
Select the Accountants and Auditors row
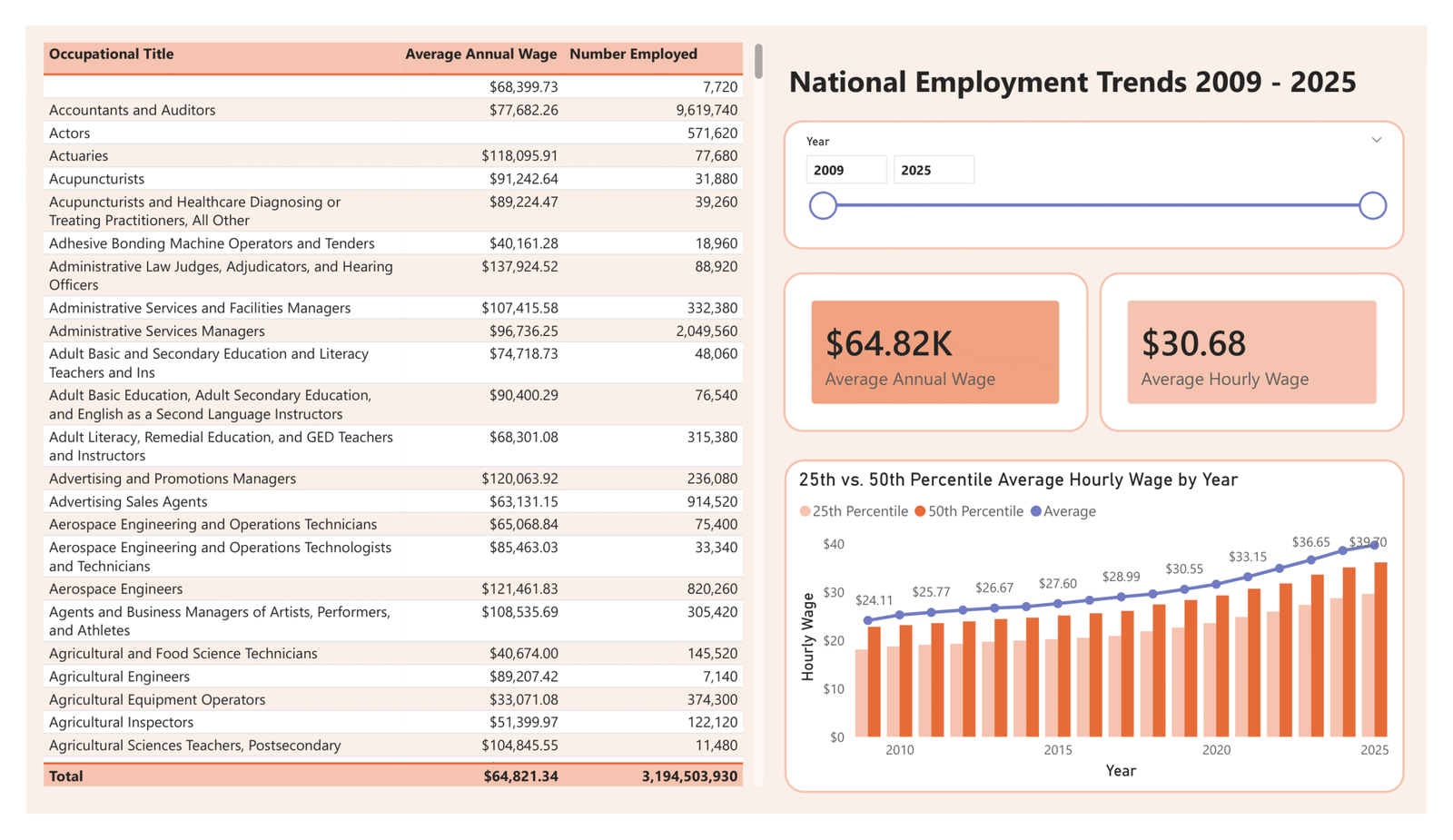(x=272, y=110)
